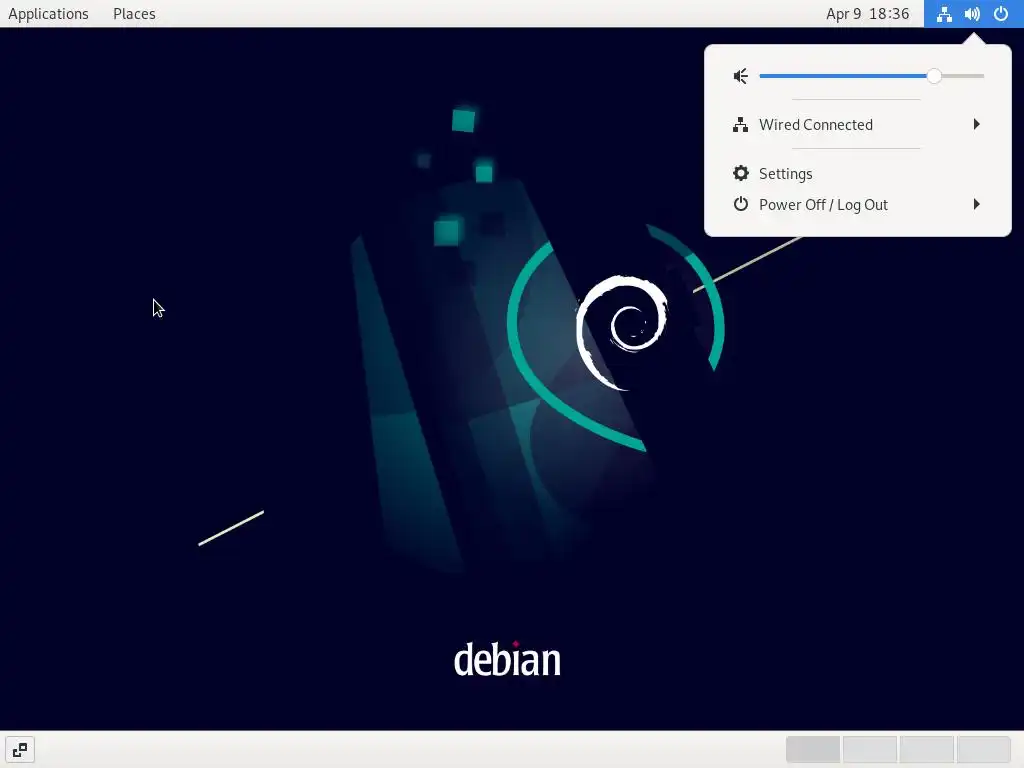
Task: Open the Places menu
Action: 134,14
